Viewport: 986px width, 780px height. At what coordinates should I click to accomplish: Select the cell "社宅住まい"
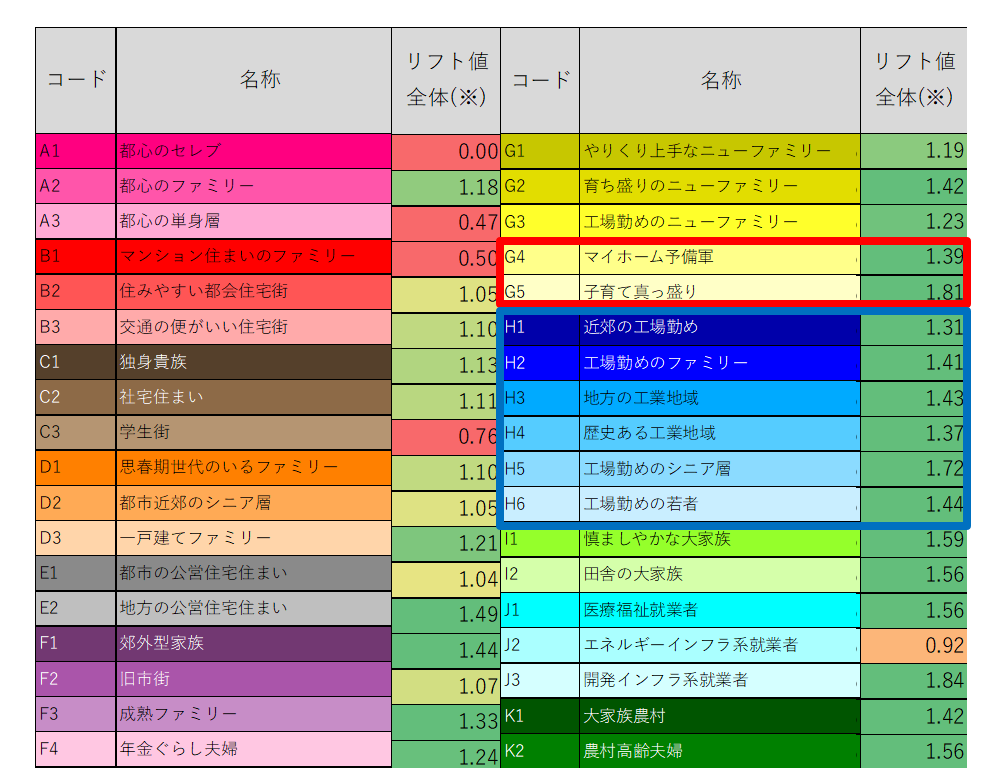coord(253,398)
